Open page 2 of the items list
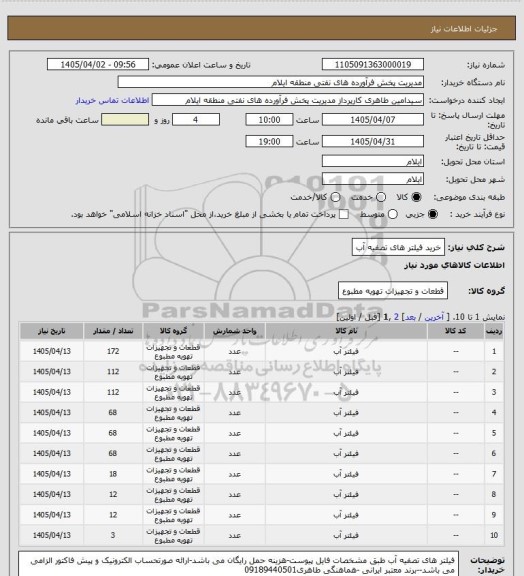The height and width of the screenshot is (576, 524). point(396,317)
